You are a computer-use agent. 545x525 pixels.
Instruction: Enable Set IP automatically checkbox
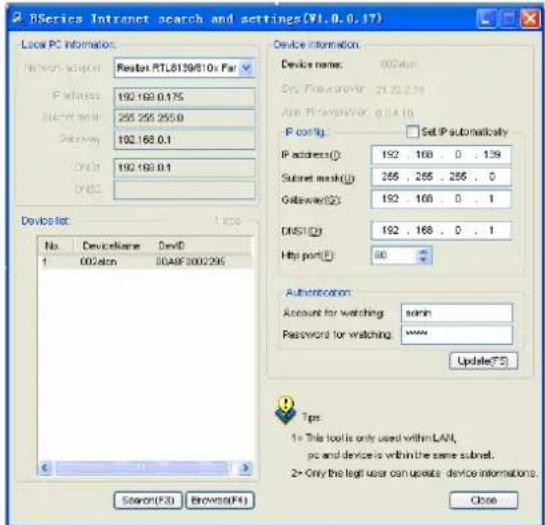click(x=412, y=132)
